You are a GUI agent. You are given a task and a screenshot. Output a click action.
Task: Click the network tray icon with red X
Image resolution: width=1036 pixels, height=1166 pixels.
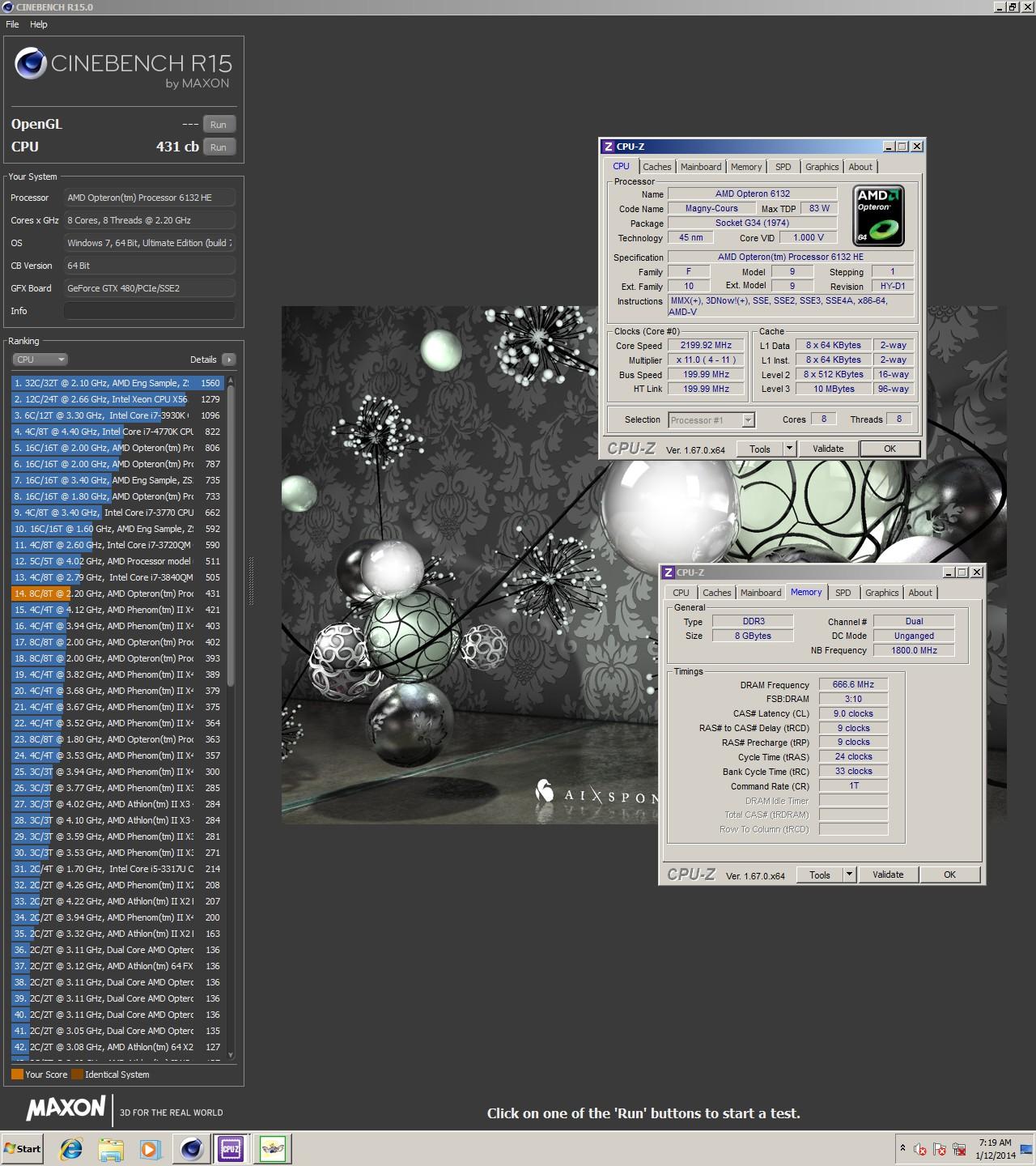click(959, 1149)
